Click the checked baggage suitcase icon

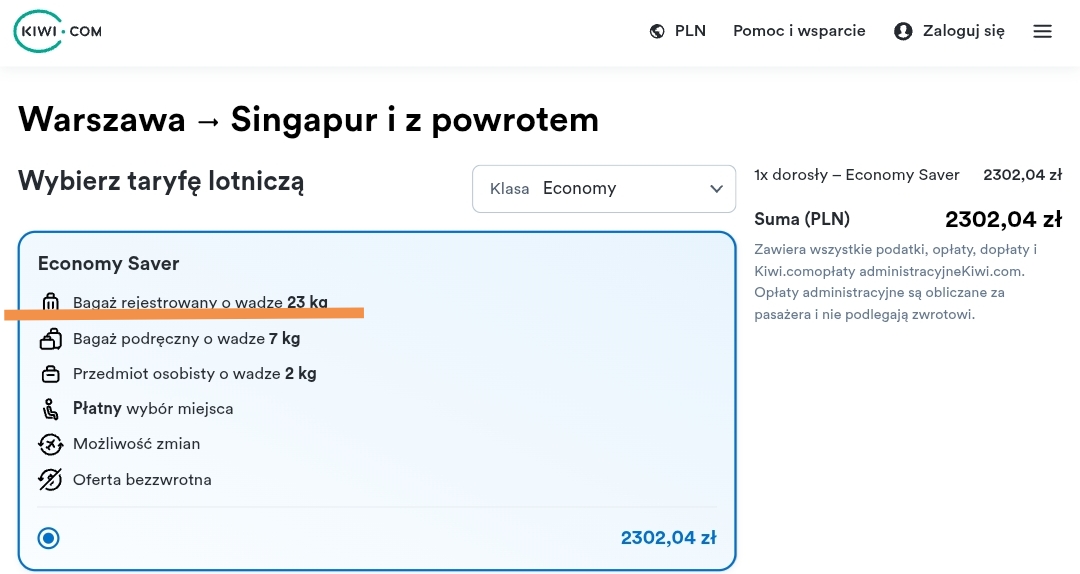[50, 302]
